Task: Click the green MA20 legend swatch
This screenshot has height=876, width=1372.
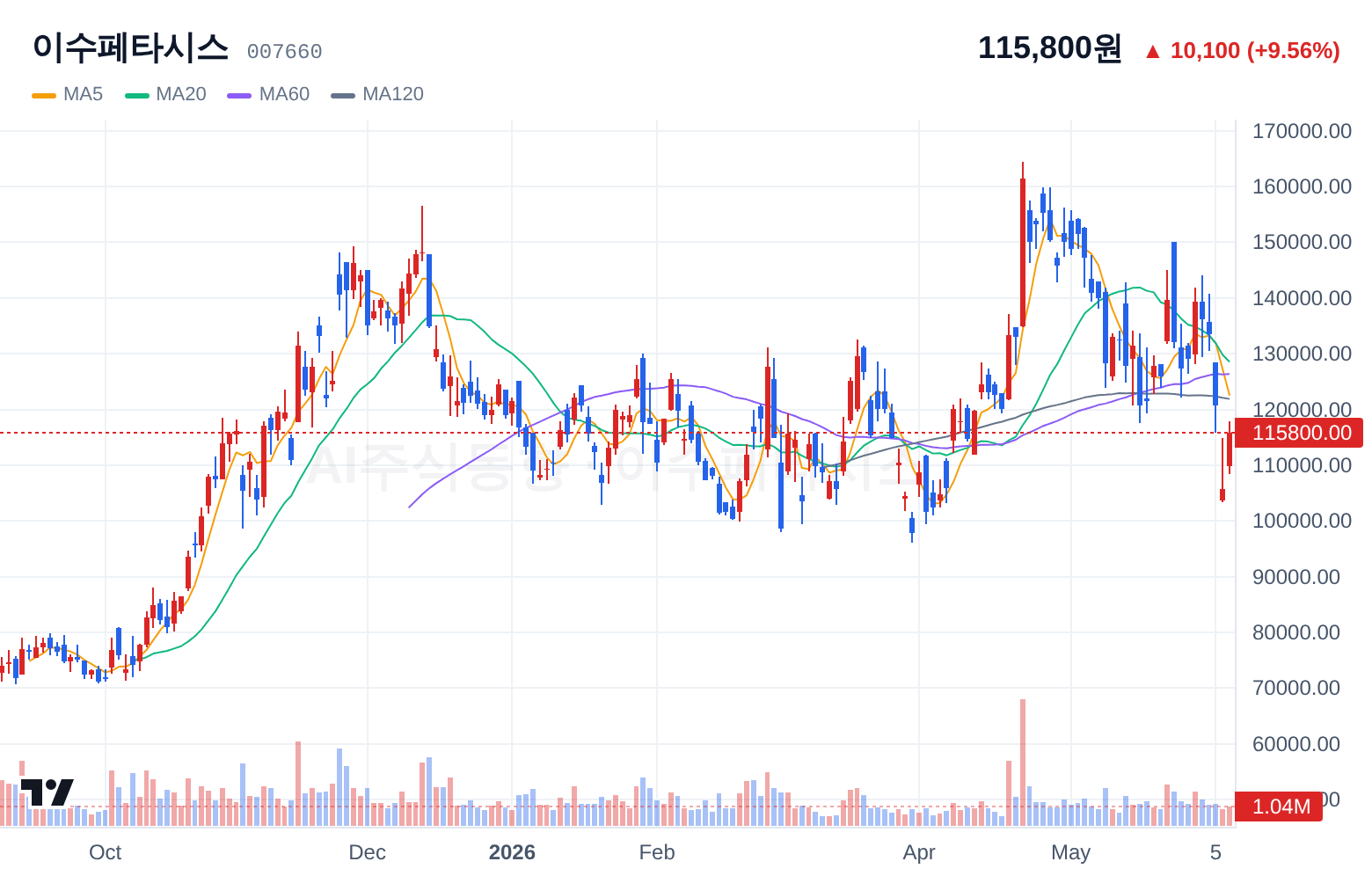Action: pyautogui.click(x=137, y=95)
